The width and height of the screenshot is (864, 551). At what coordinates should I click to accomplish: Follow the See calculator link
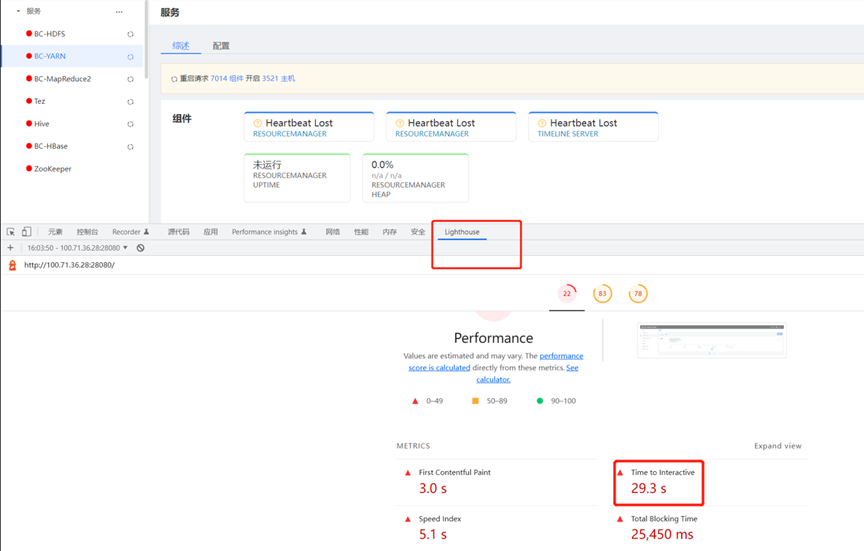527,374
